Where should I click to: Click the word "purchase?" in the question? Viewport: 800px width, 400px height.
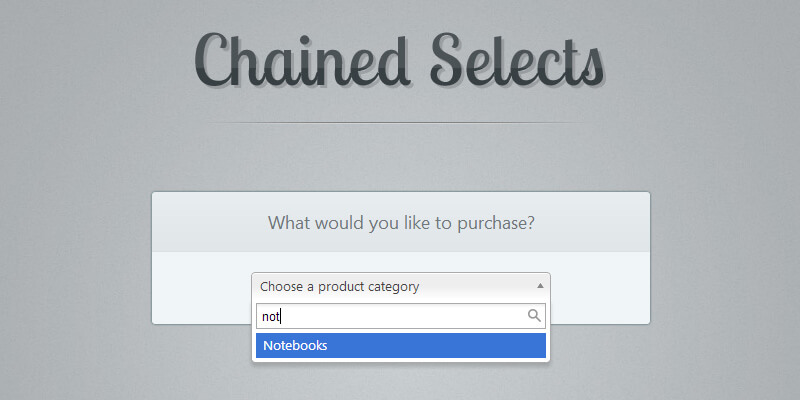click(x=496, y=223)
